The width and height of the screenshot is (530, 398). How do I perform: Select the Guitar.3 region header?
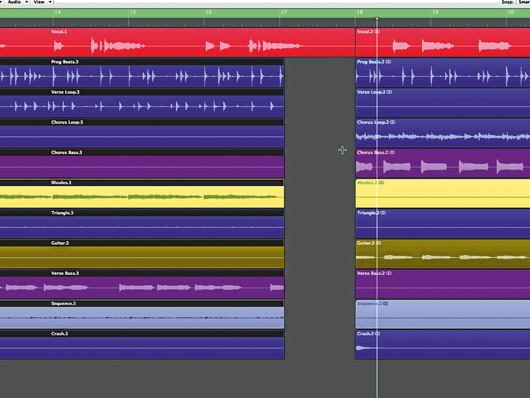(x=142, y=243)
